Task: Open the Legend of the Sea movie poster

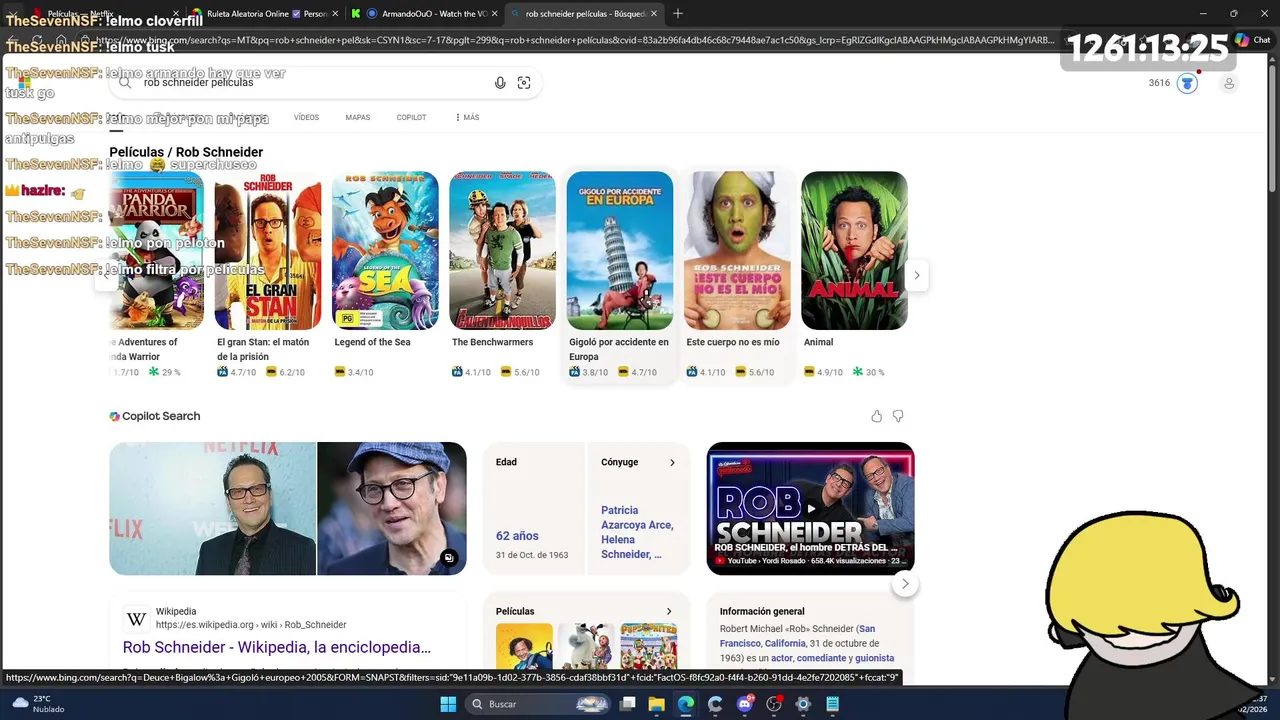Action: pyautogui.click(x=385, y=251)
